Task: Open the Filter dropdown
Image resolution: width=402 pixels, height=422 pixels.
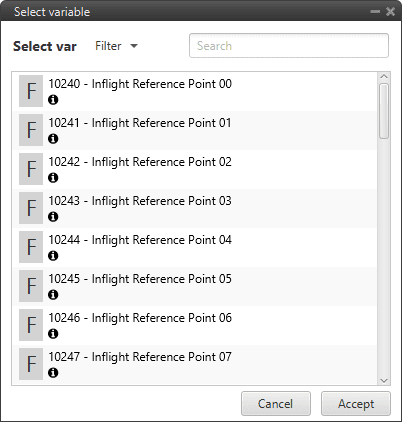Action: [116, 46]
